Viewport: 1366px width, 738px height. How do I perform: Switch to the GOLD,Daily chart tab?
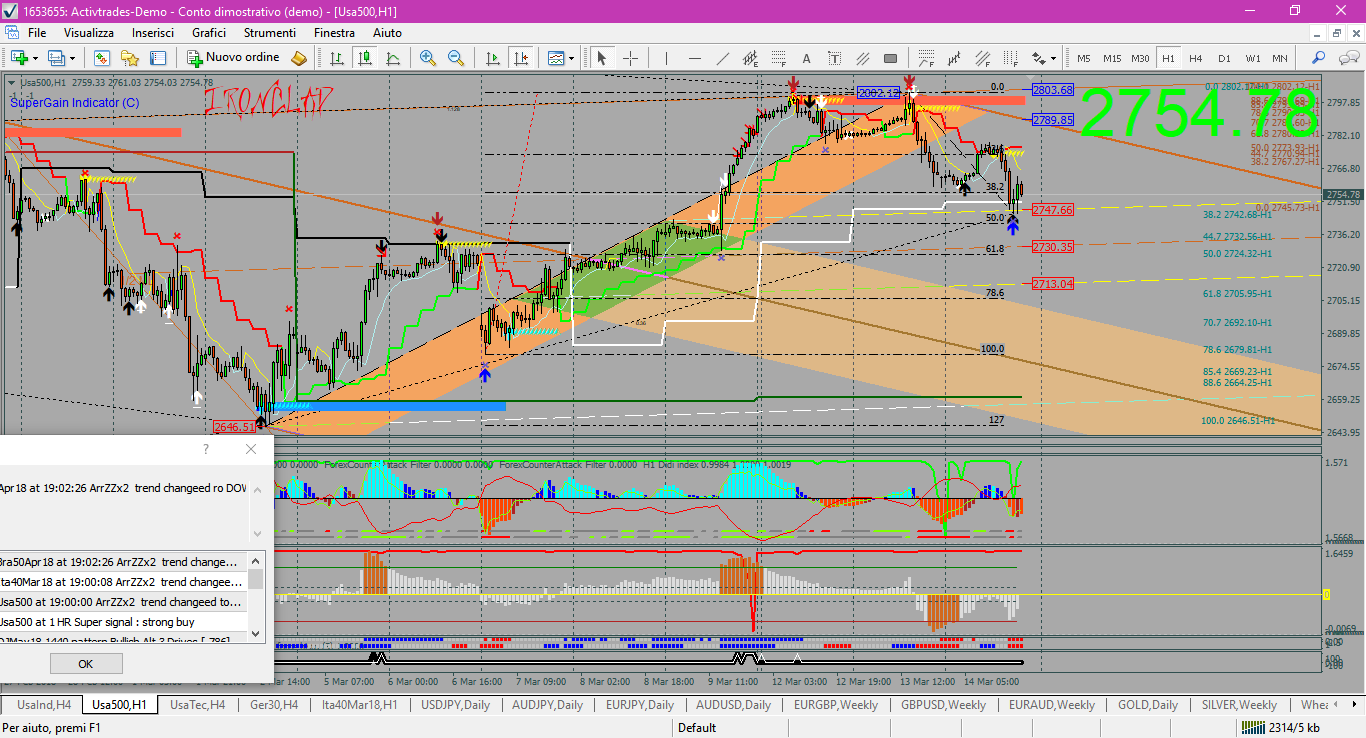[1148, 705]
